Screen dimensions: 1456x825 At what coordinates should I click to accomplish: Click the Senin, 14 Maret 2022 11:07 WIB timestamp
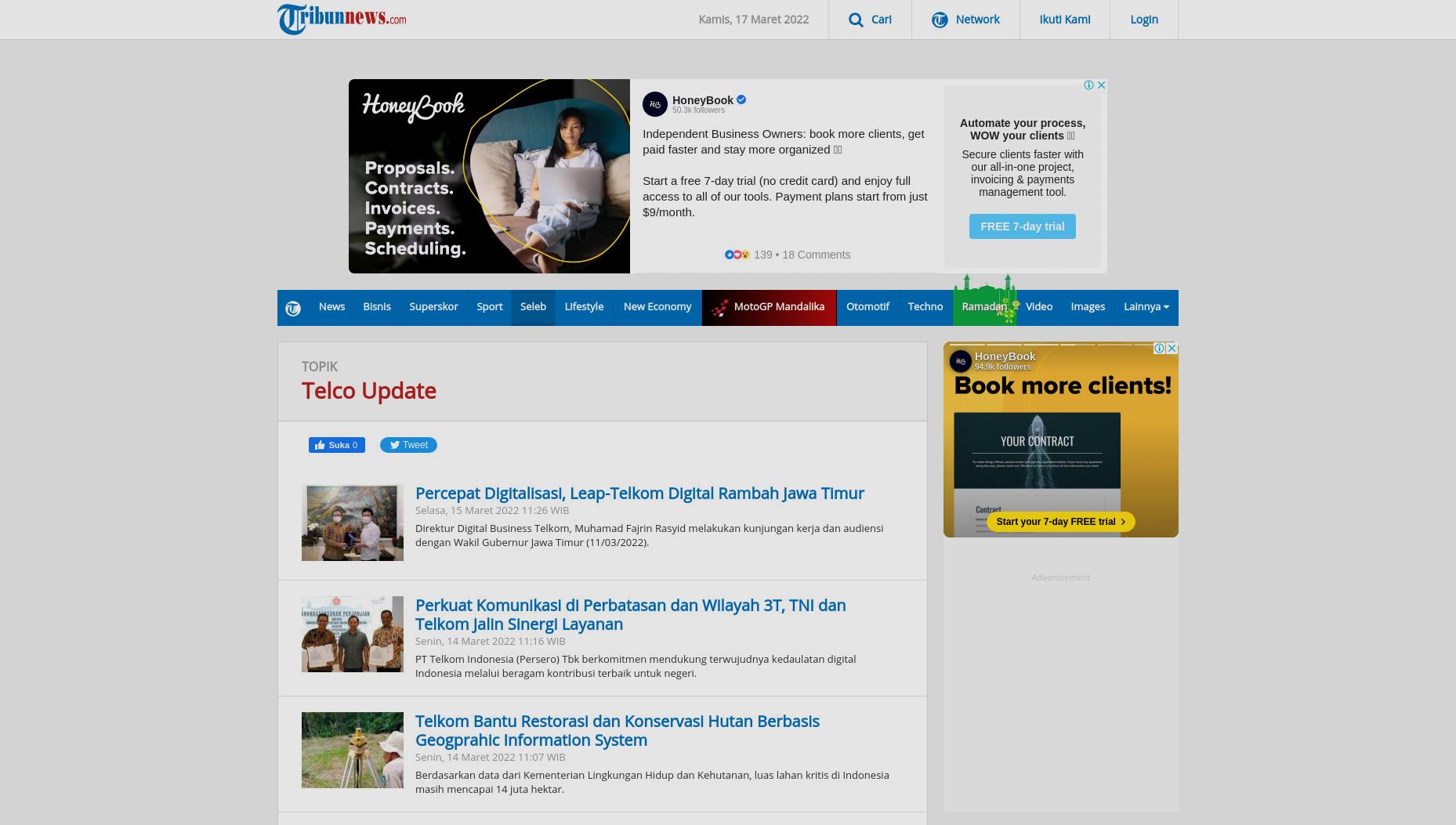[490, 757]
